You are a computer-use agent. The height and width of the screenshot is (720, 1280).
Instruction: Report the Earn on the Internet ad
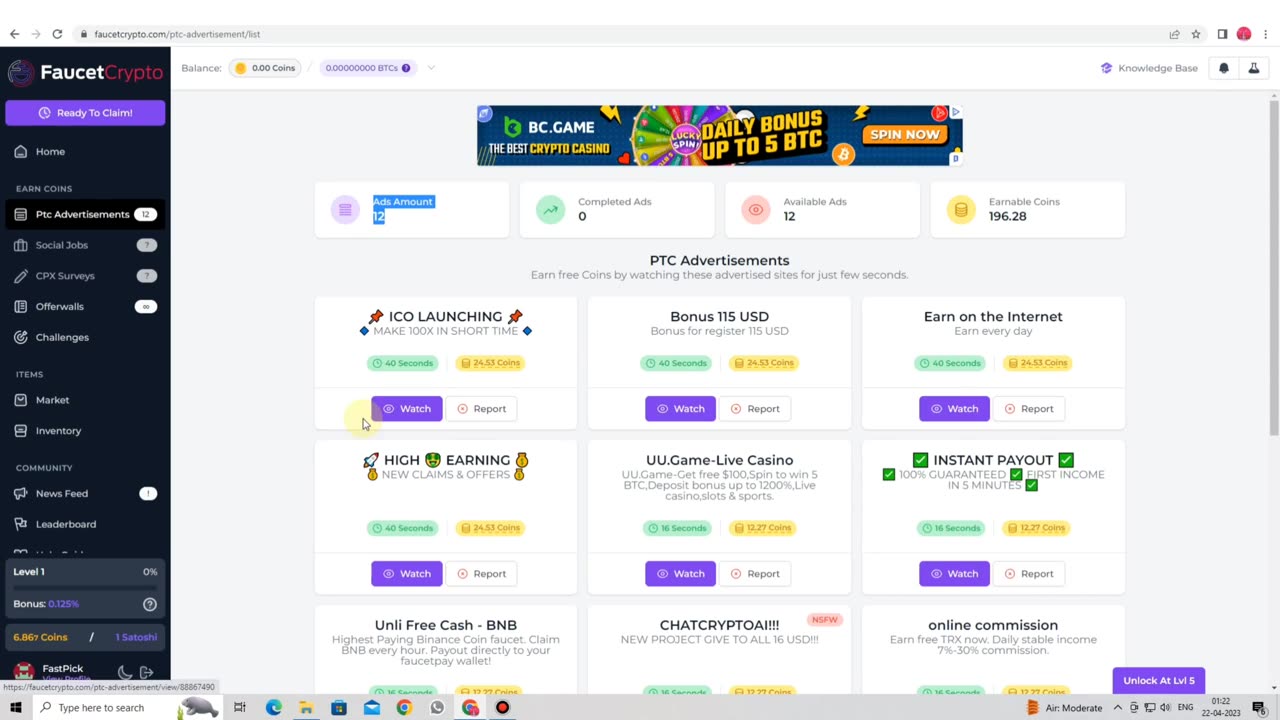tap(1028, 409)
